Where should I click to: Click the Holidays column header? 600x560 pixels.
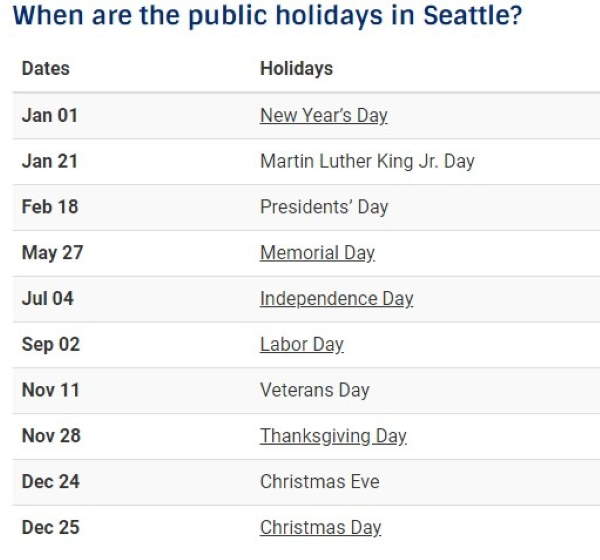(296, 69)
